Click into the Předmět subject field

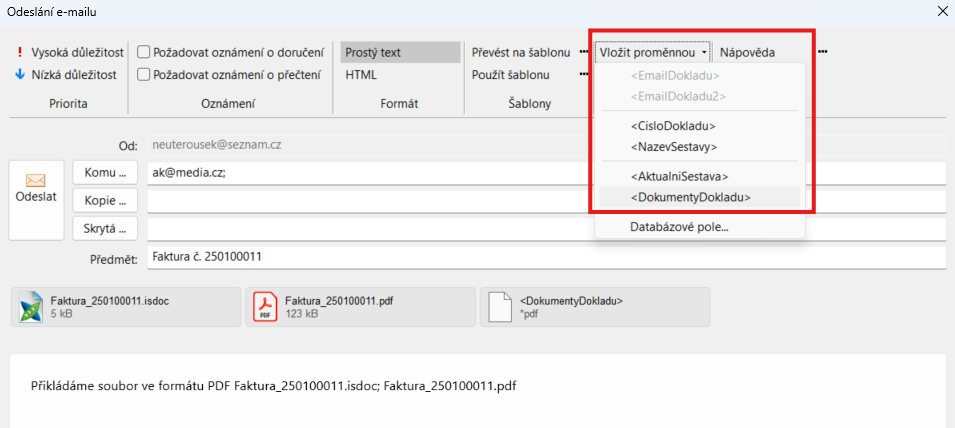(x=545, y=257)
